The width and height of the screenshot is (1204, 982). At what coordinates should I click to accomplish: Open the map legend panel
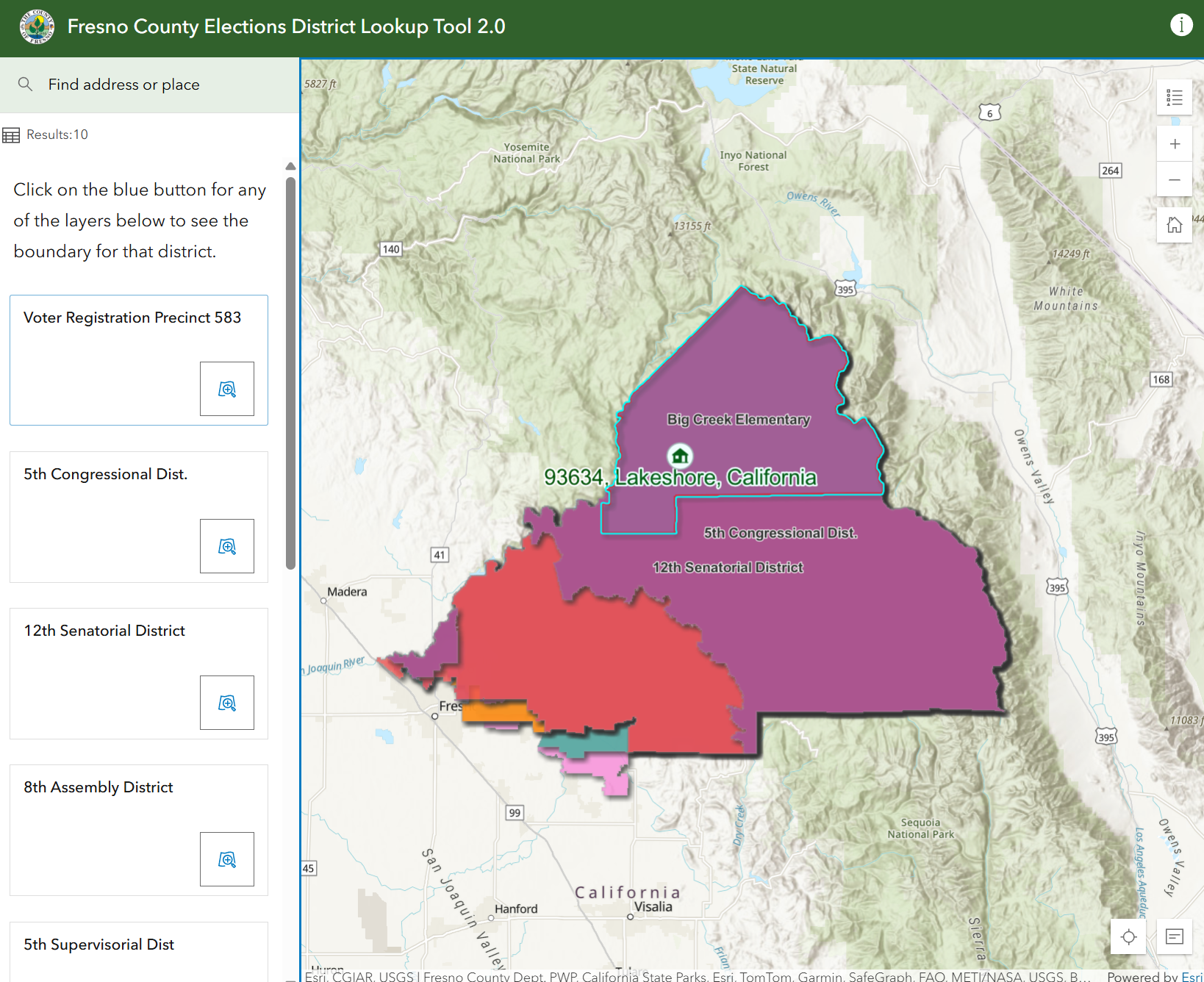coord(1173,936)
